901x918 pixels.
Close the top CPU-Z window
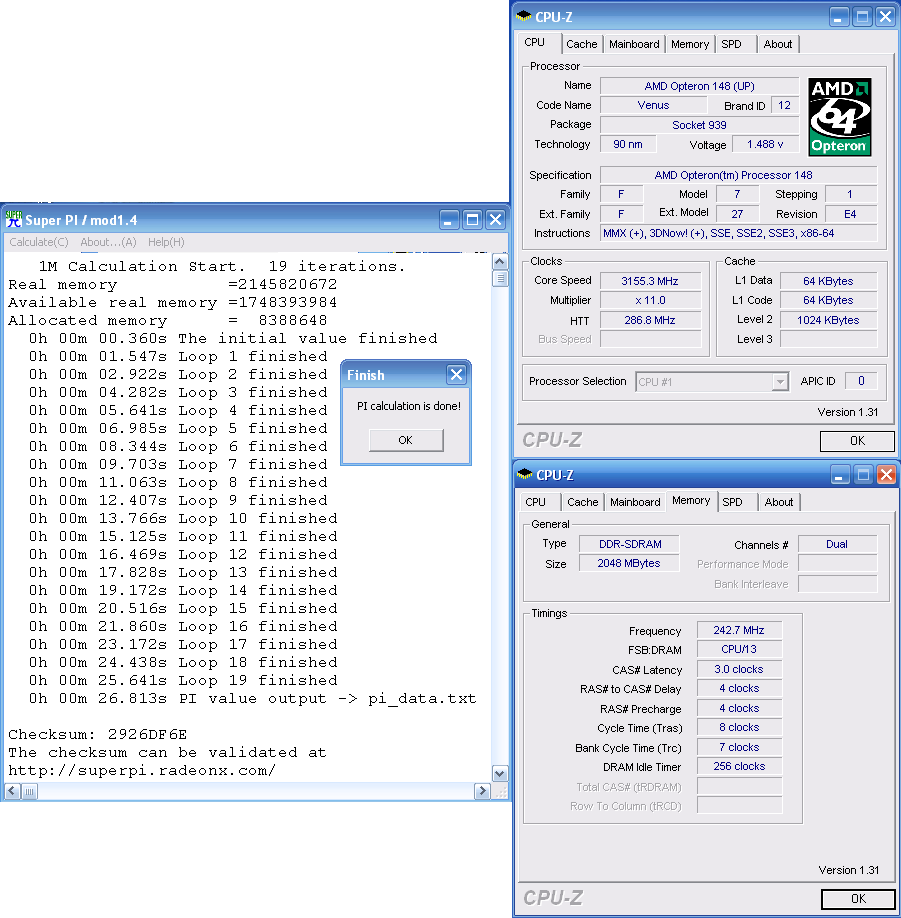(885, 16)
